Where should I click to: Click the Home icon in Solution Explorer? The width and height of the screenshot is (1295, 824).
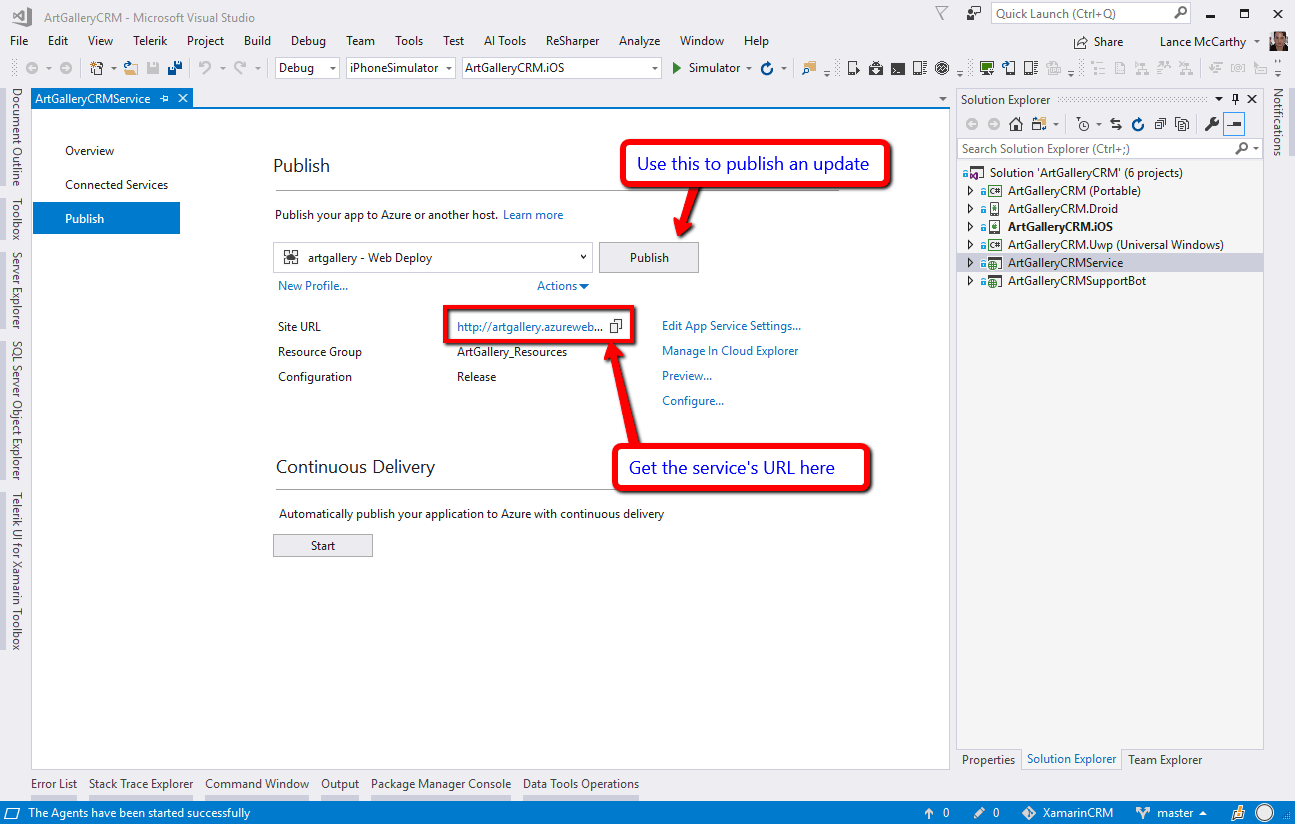point(1016,124)
